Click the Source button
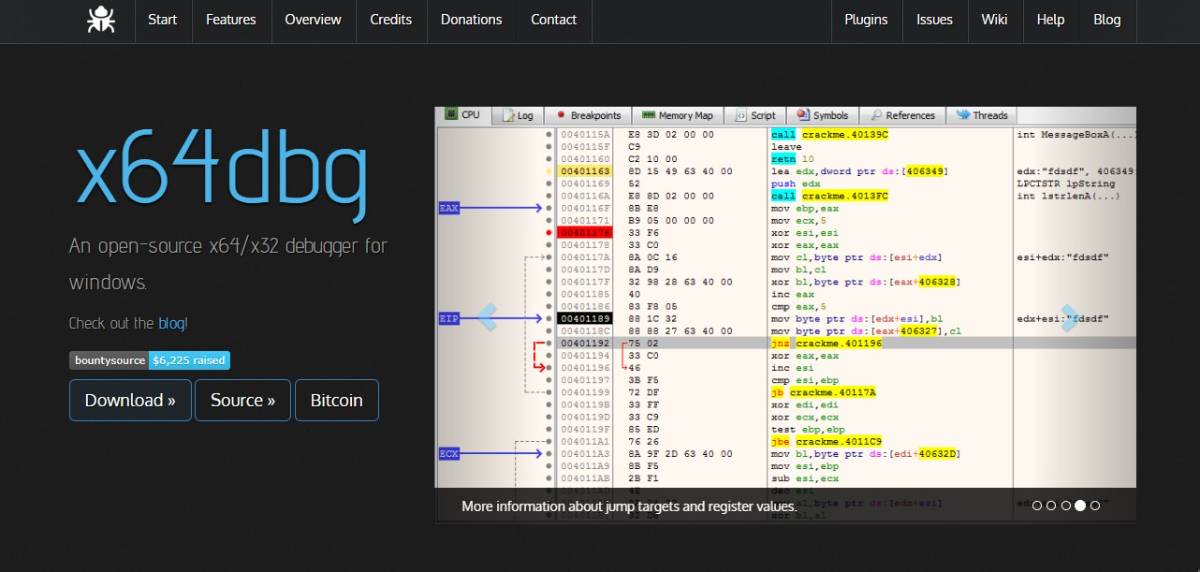Viewport: 1200px width, 572px height. [x=243, y=400]
